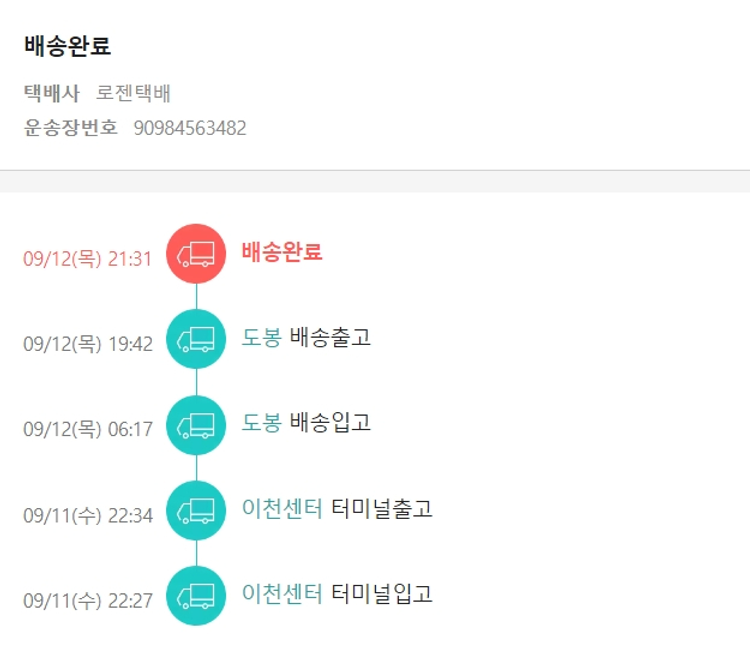Click the truck icon beside 이천센터 터미널입고
The image size is (750, 653).
pos(196,596)
